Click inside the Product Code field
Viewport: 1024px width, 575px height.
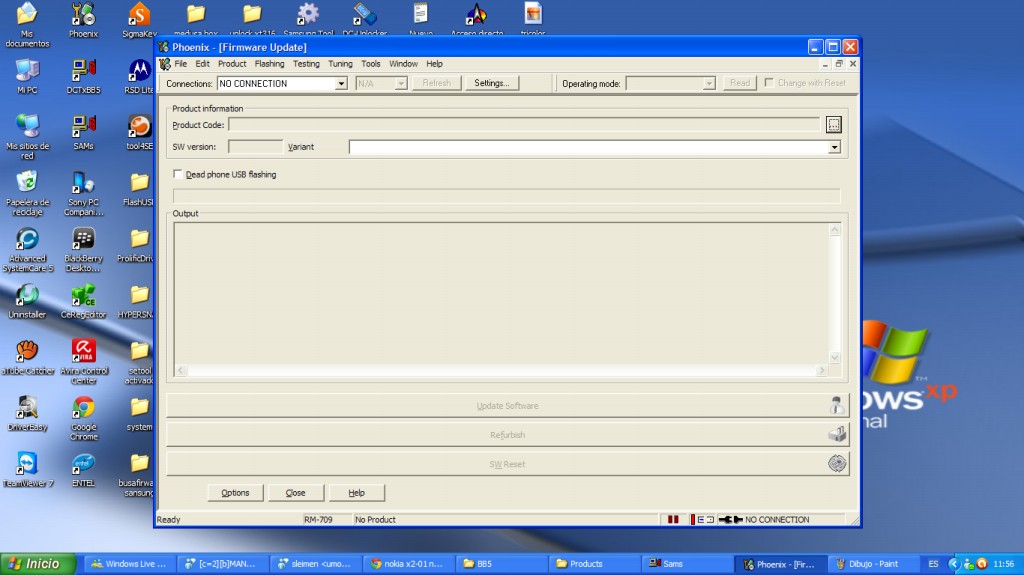[x=524, y=124]
